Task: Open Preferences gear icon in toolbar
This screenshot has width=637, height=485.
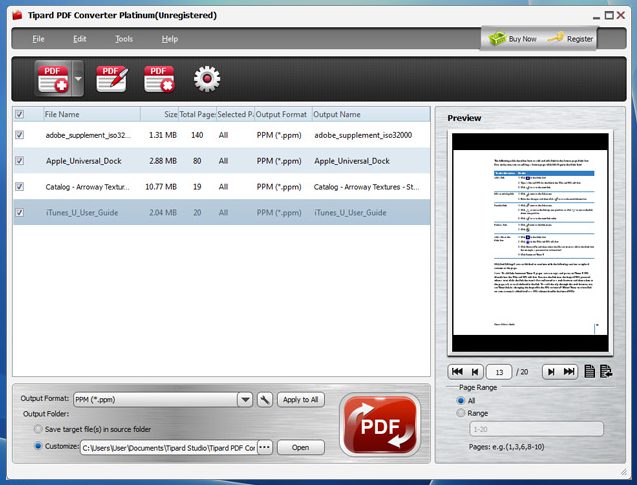Action: coord(207,79)
